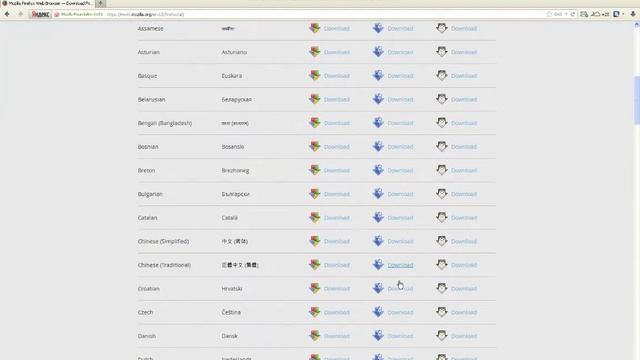Viewport: 640px width, 360px height.
Task: Click Linux Download link for Bengali (Bangladesh)
Action: pyautogui.click(x=464, y=123)
